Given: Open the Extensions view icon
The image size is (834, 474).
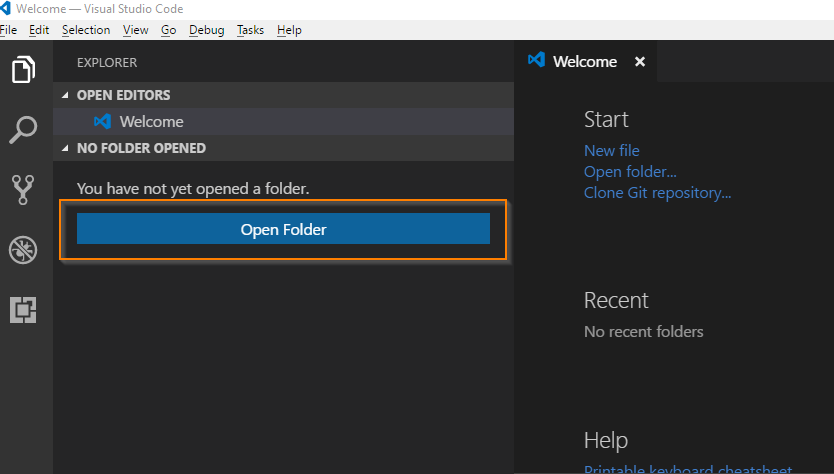Looking at the screenshot, I should pyautogui.click(x=23, y=310).
